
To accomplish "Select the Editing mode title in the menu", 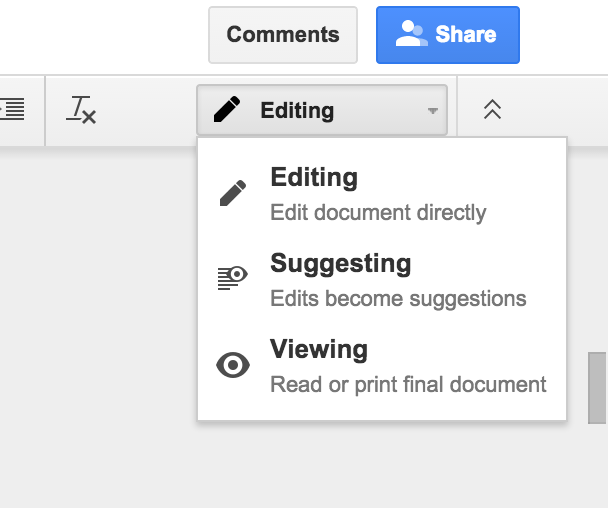I will click(314, 178).
